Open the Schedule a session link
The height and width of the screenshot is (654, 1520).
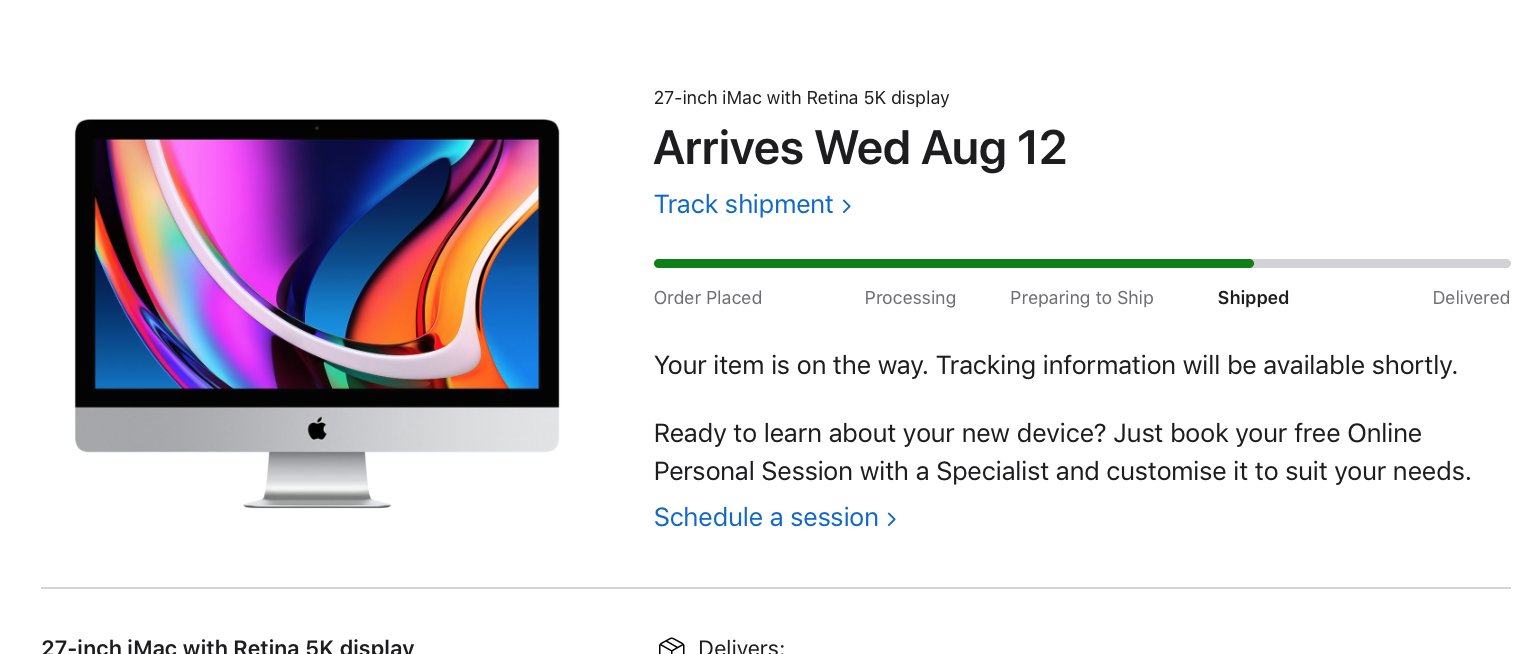pyautogui.click(x=775, y=517)
